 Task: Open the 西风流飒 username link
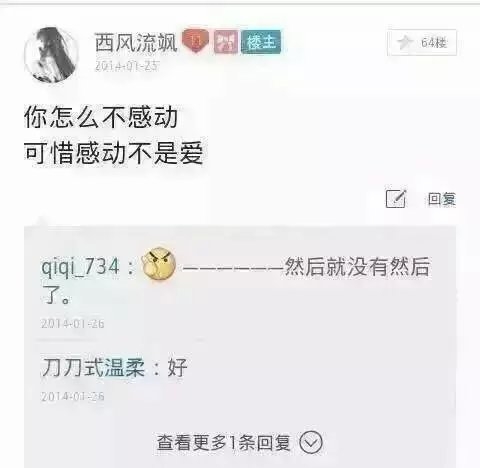(136, 42)
